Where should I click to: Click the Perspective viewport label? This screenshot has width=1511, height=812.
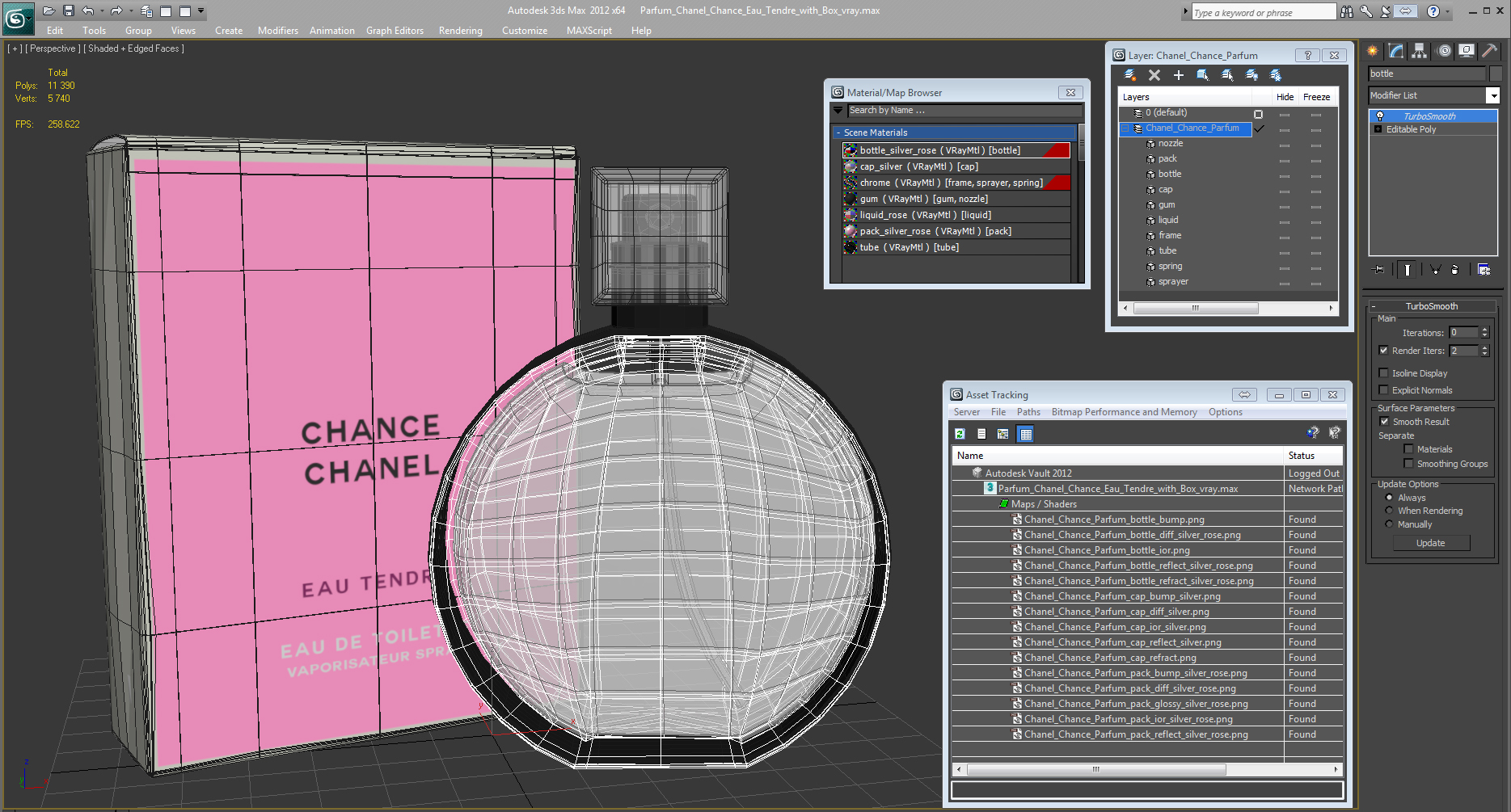tap(53, 48)
